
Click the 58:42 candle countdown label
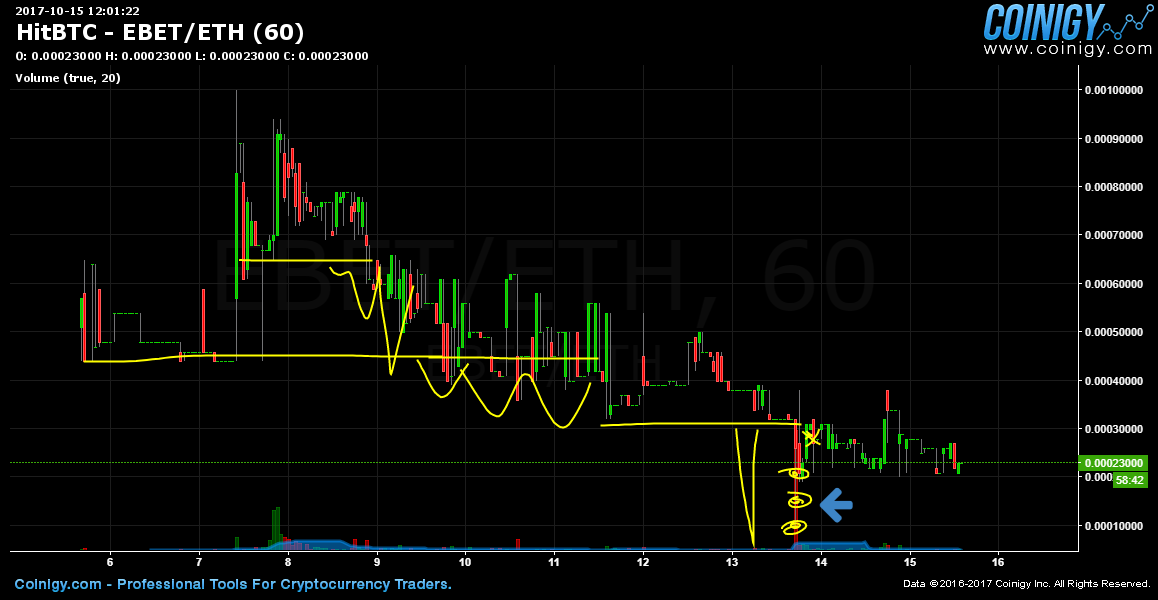[x=1132, y=480]
